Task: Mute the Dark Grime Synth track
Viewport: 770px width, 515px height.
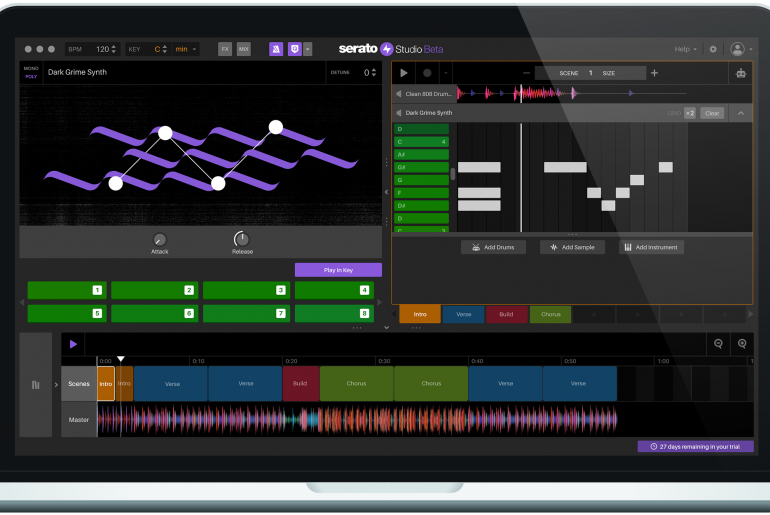Action: click(x=399, y=113)
